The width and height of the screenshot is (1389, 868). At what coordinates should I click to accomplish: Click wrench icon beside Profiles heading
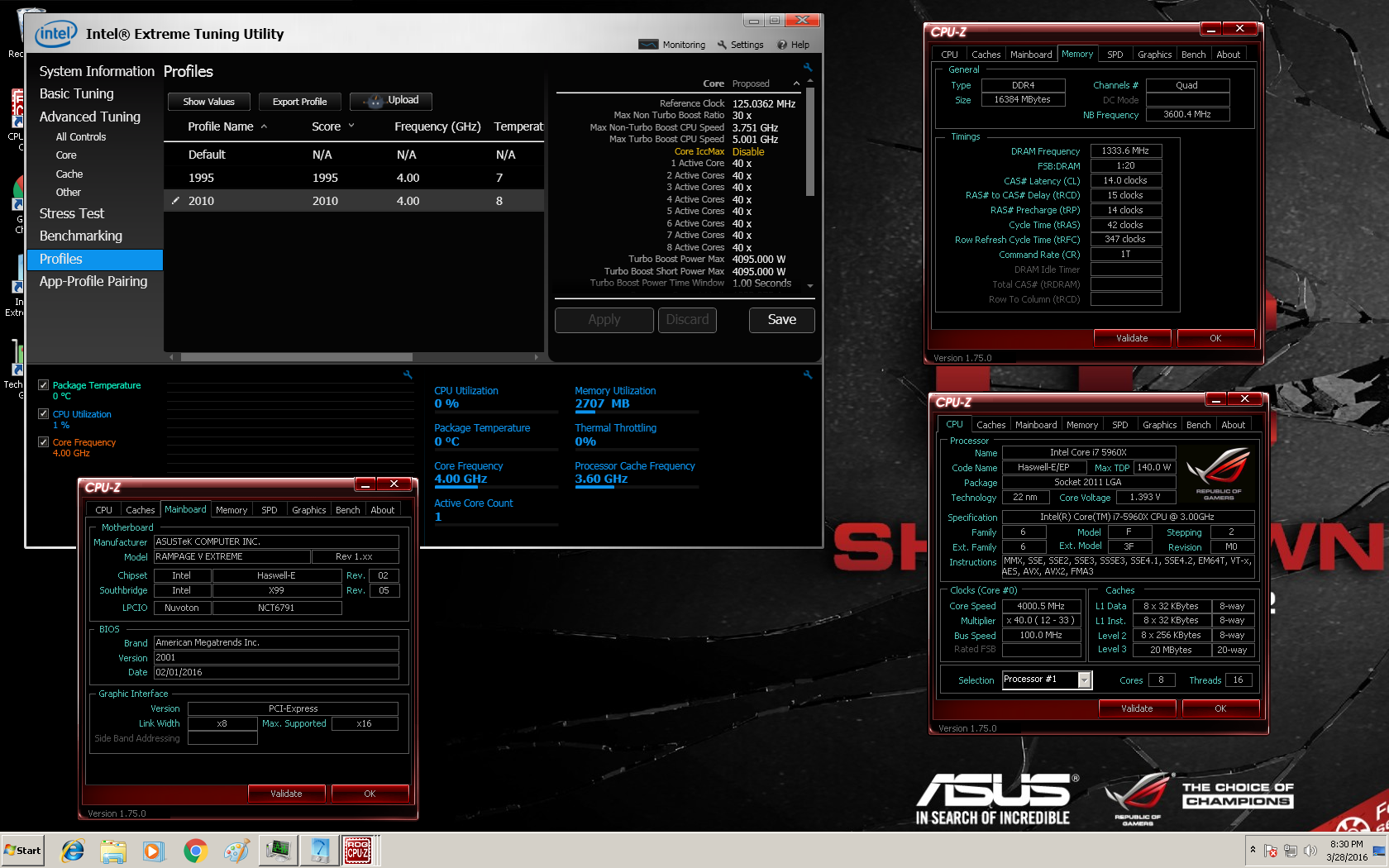(x=808, y=67)
